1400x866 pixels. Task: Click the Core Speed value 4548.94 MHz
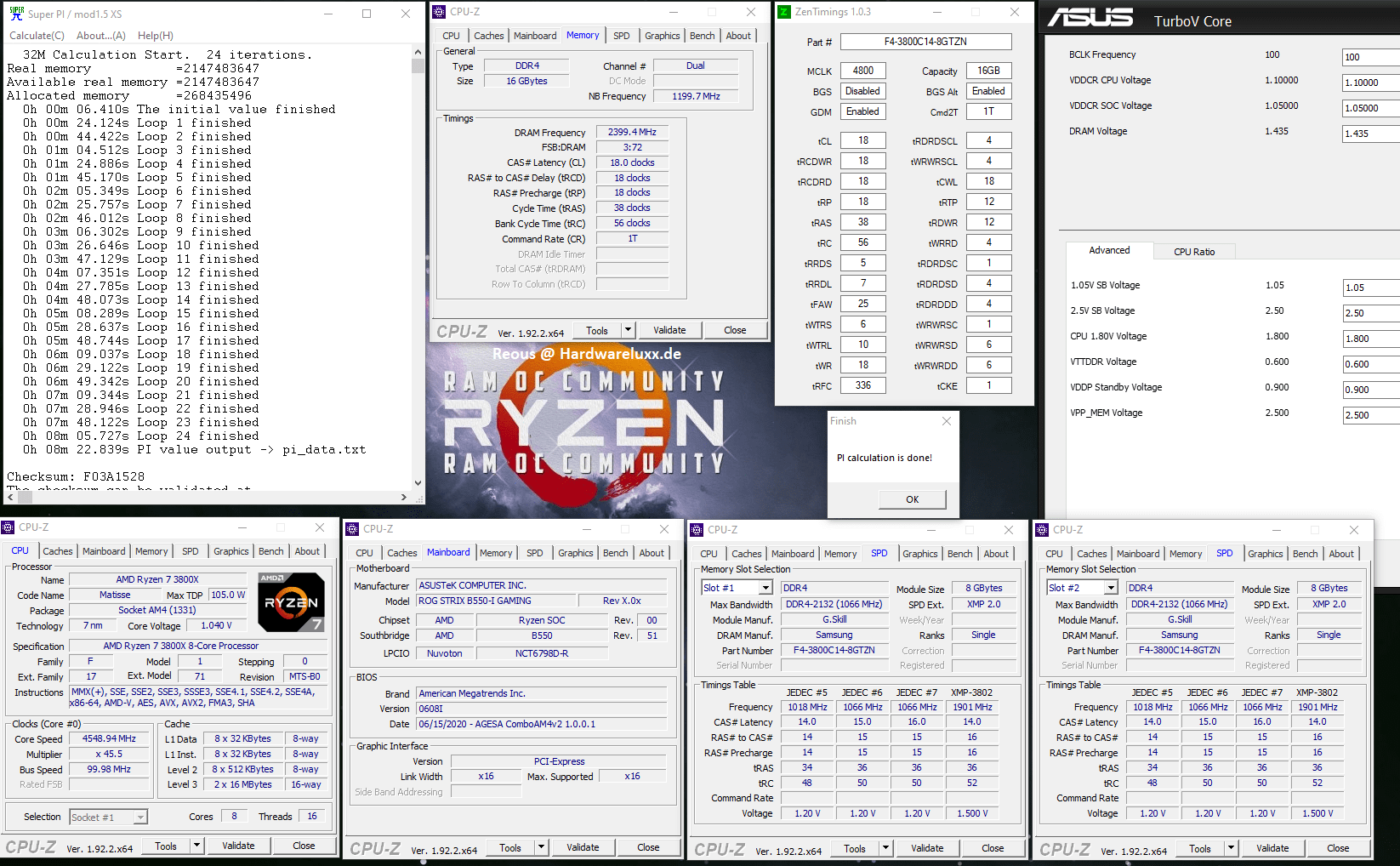(109, 738)
